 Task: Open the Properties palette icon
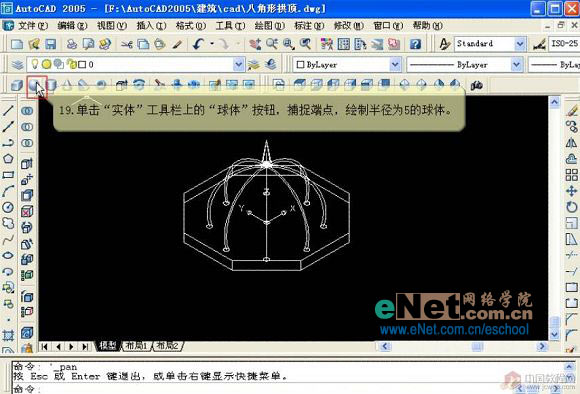click(x=326, y=44)
